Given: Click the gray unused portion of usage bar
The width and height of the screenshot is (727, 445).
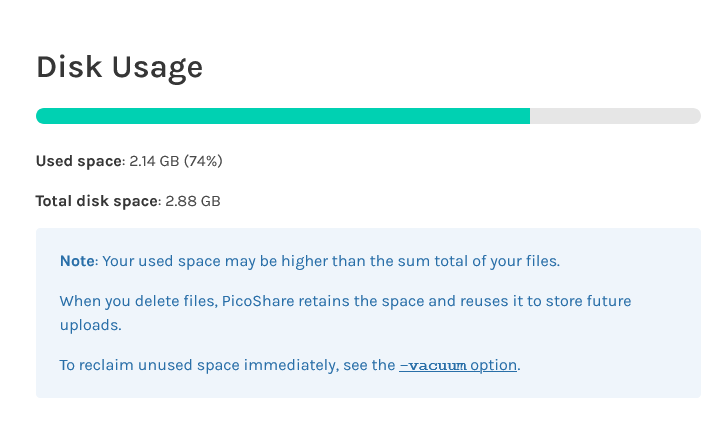Looking at the screenshot, I should point(615,116).
